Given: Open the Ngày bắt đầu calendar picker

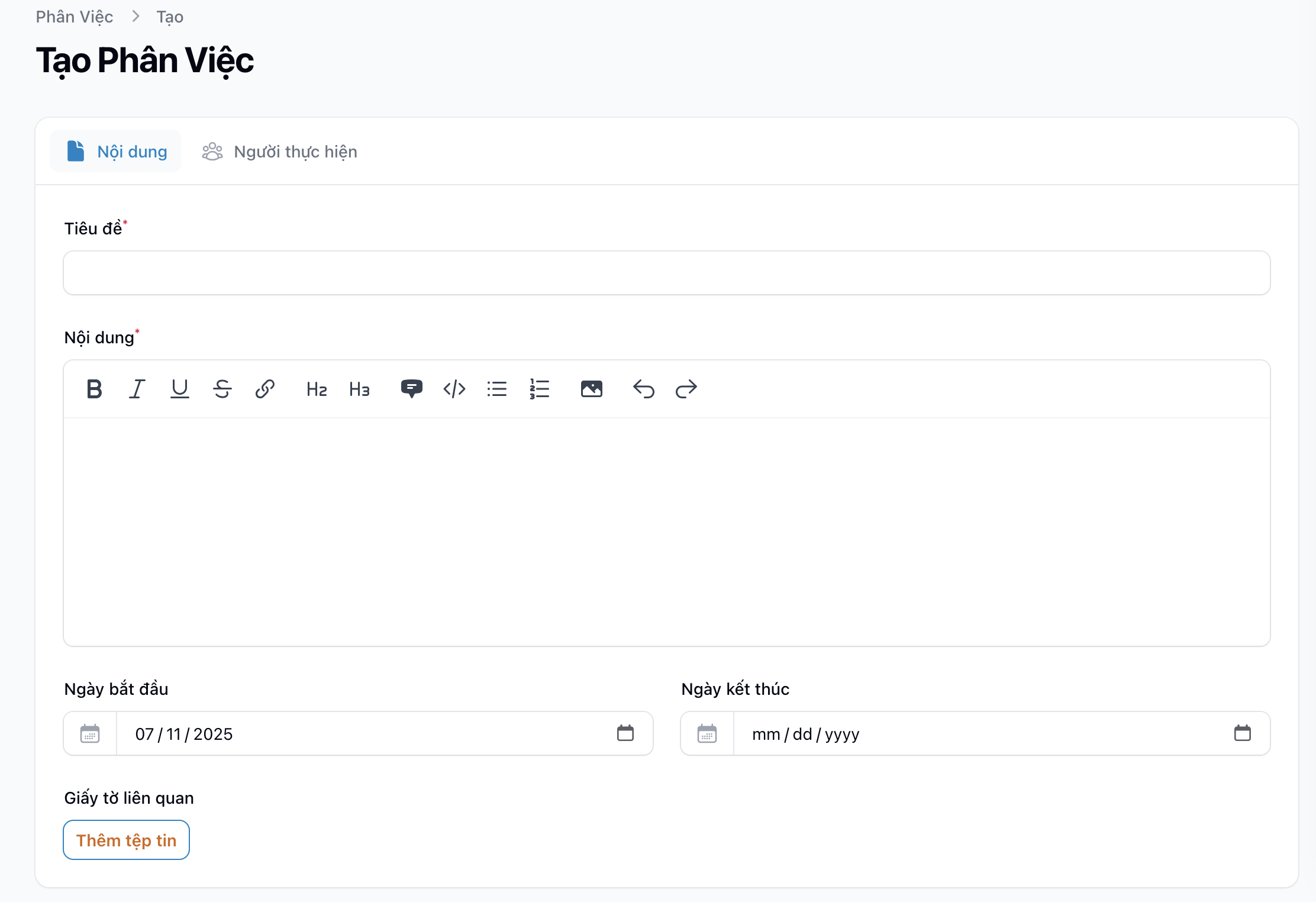Looking at the screenshot, I should pyautogui.click(x=625, y=733).
